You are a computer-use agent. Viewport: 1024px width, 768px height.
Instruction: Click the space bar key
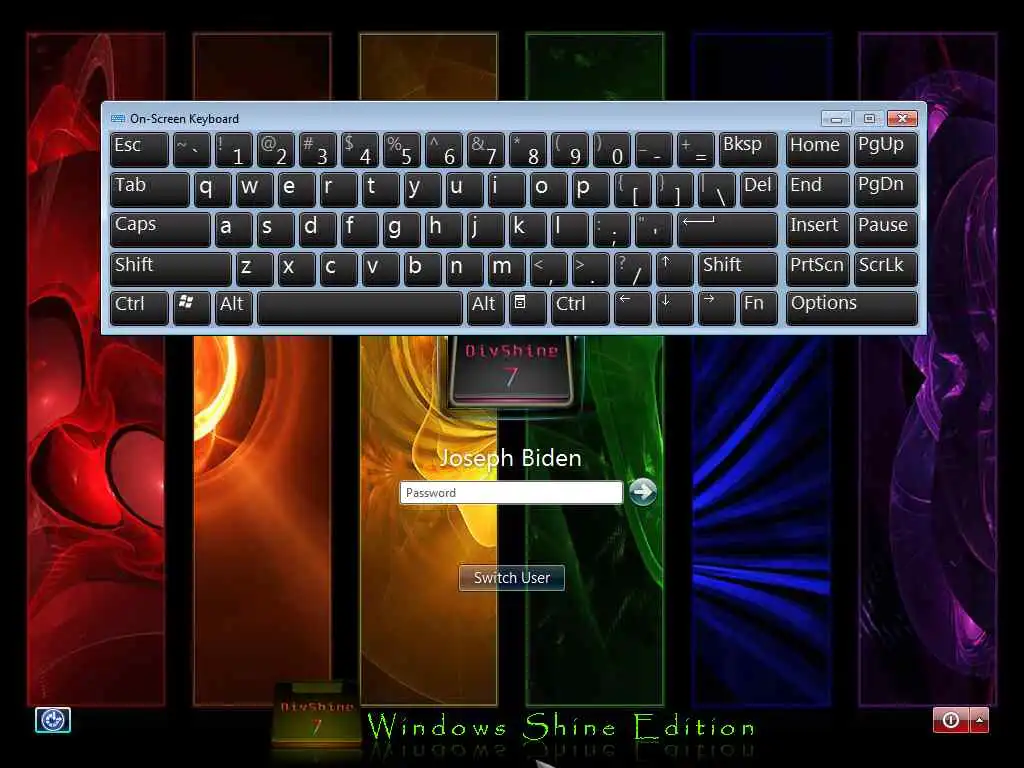tap(359, 308)
